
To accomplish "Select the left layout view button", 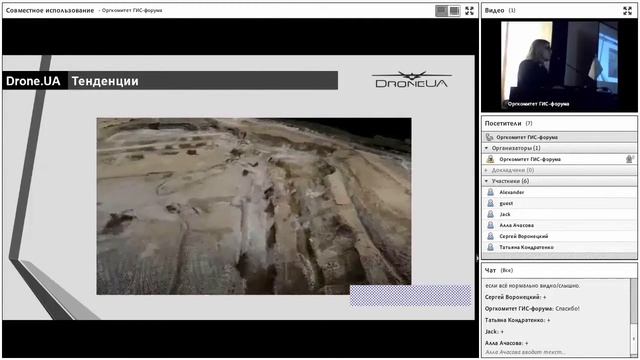I will 441,11.
